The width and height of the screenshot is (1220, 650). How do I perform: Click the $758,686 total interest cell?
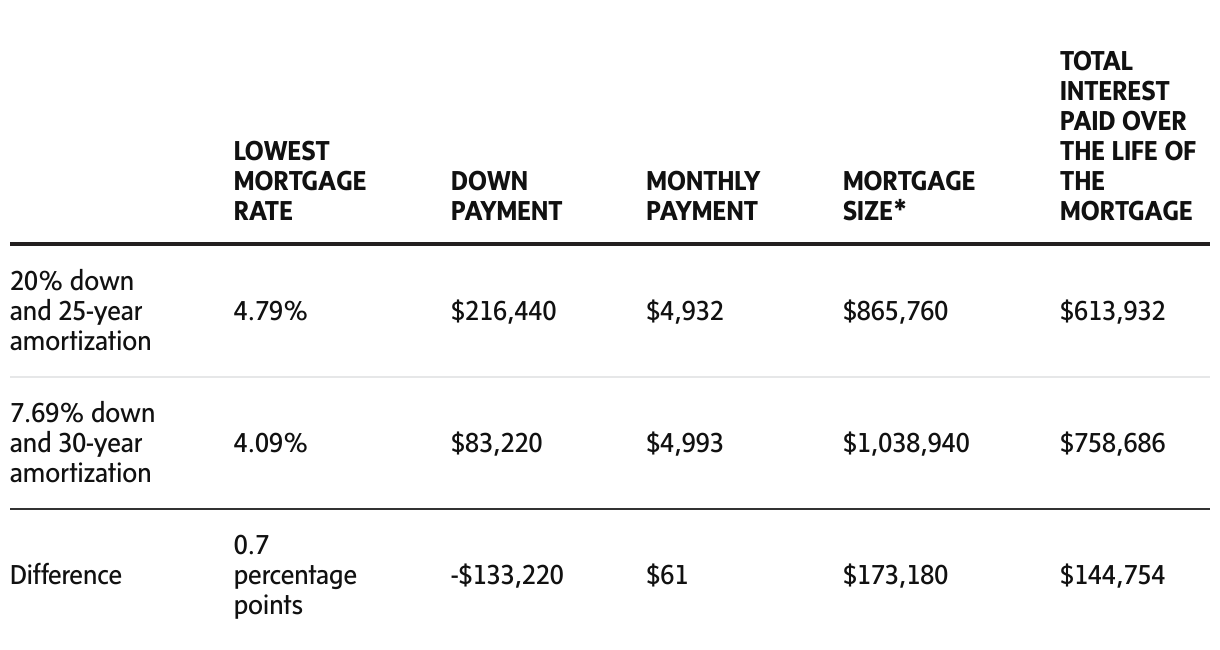click(1112, 443)
